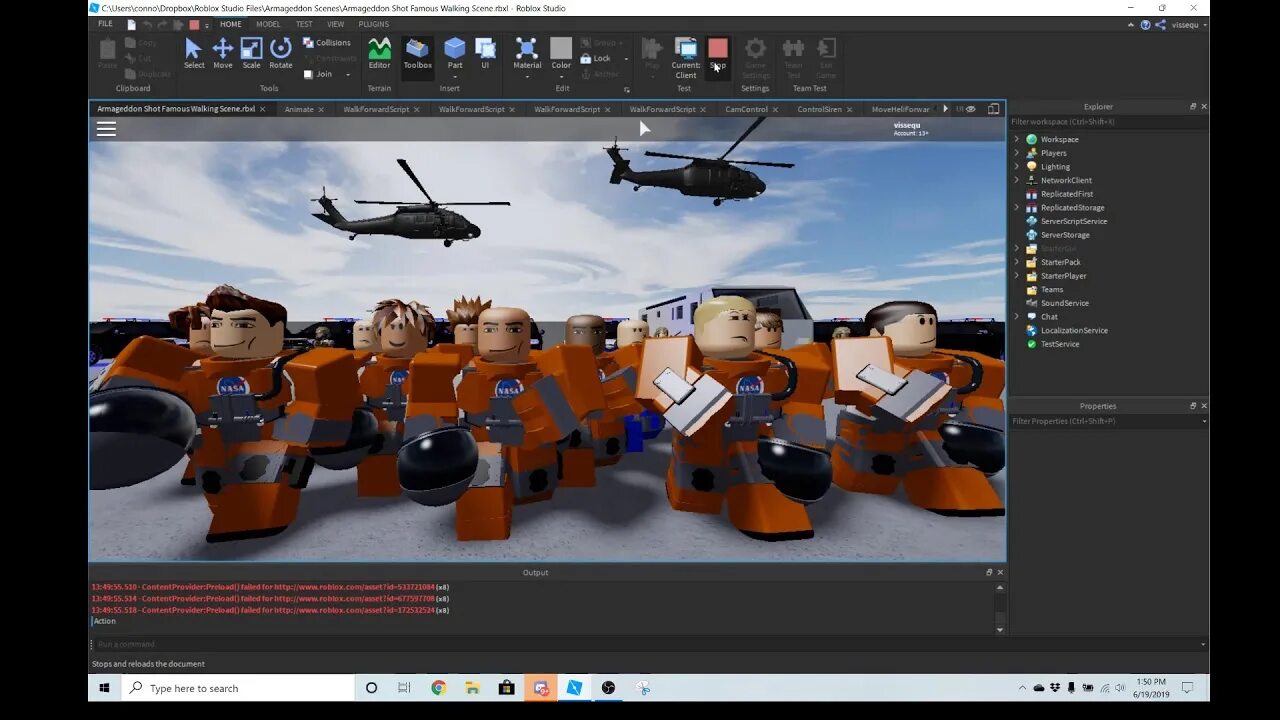Open the FILE menu
1280x720 pixels.
[105, 24]
